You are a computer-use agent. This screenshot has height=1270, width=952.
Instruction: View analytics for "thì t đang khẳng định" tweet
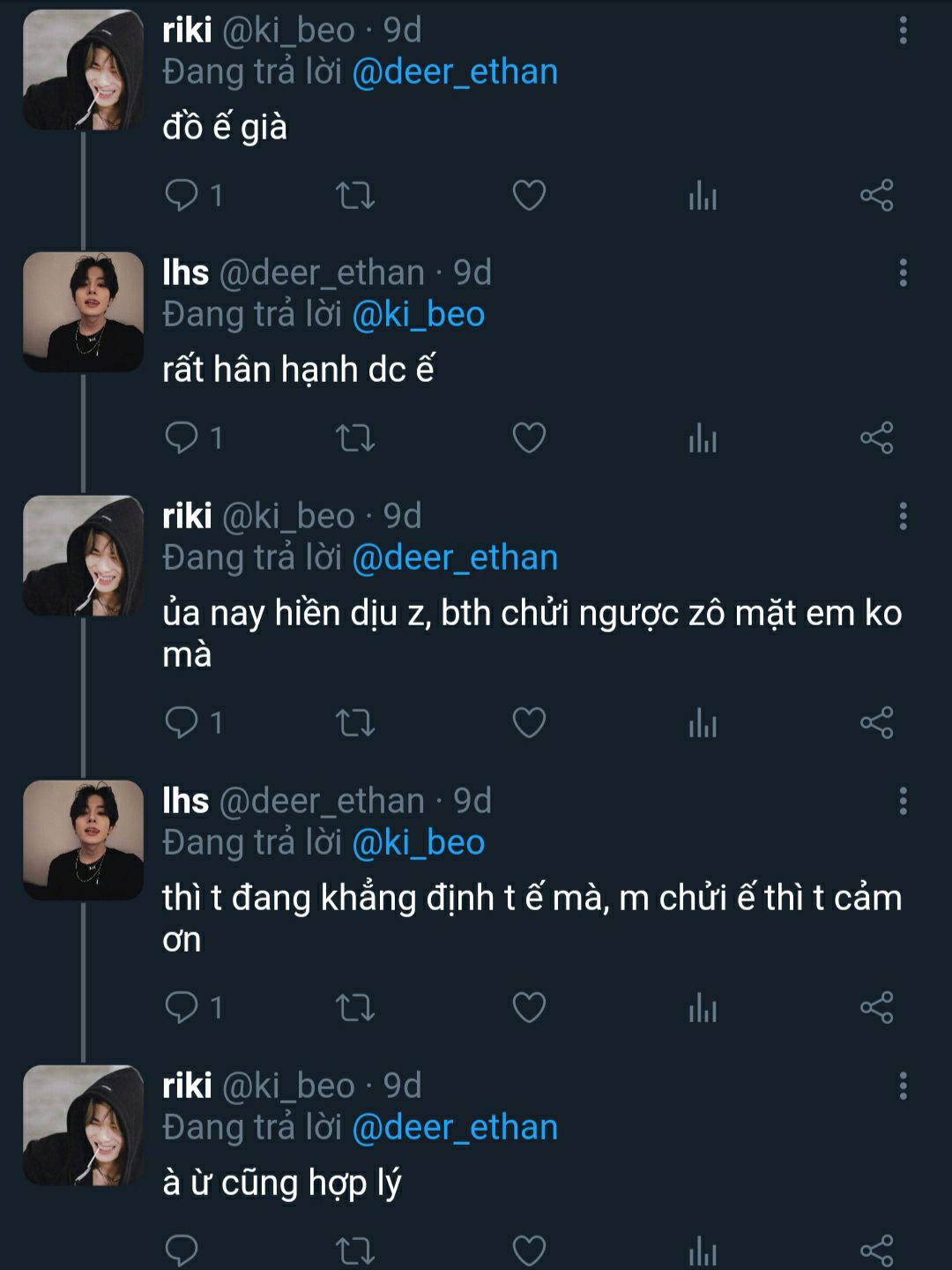(x=703, y=1007)
